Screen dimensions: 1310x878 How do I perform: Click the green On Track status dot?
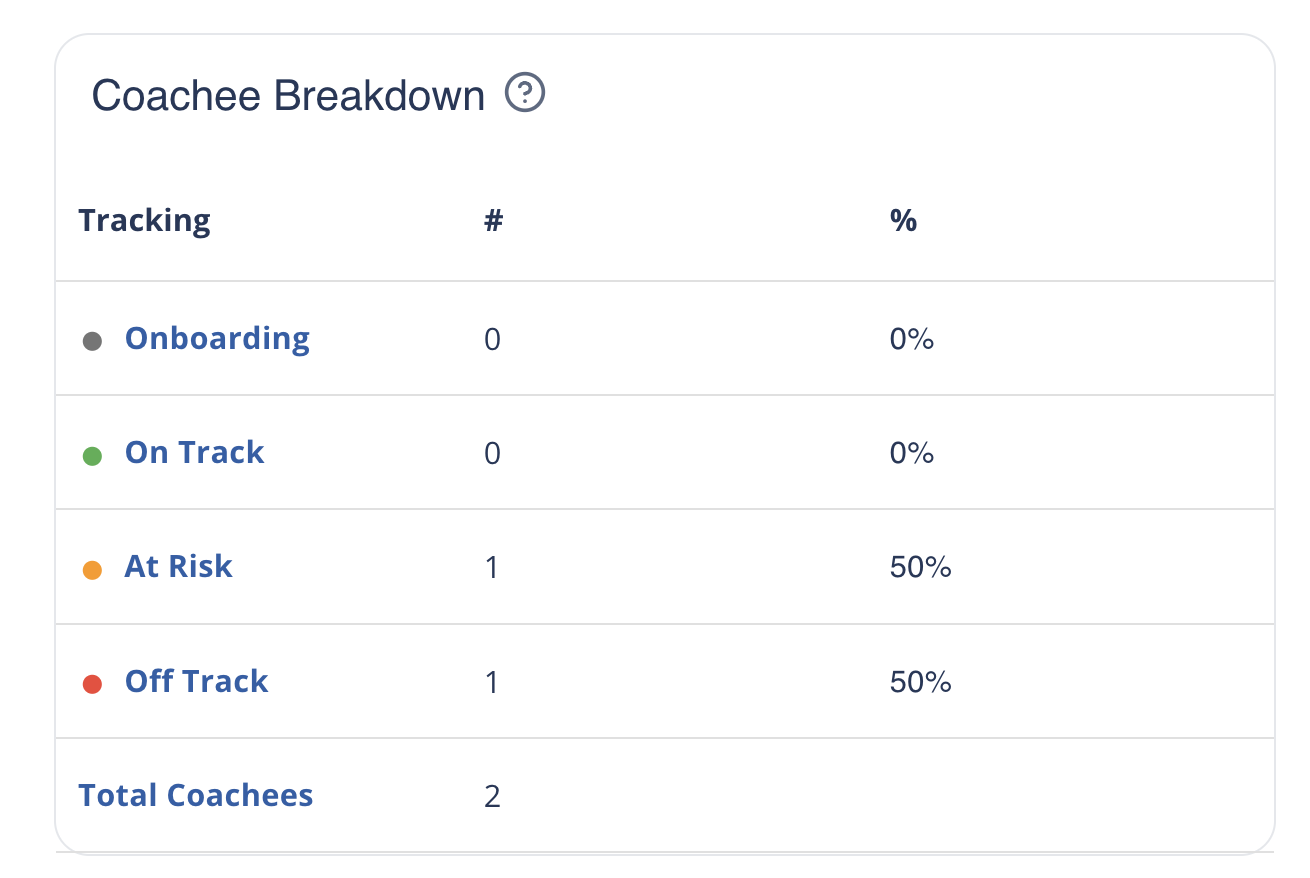coord(92,456)
